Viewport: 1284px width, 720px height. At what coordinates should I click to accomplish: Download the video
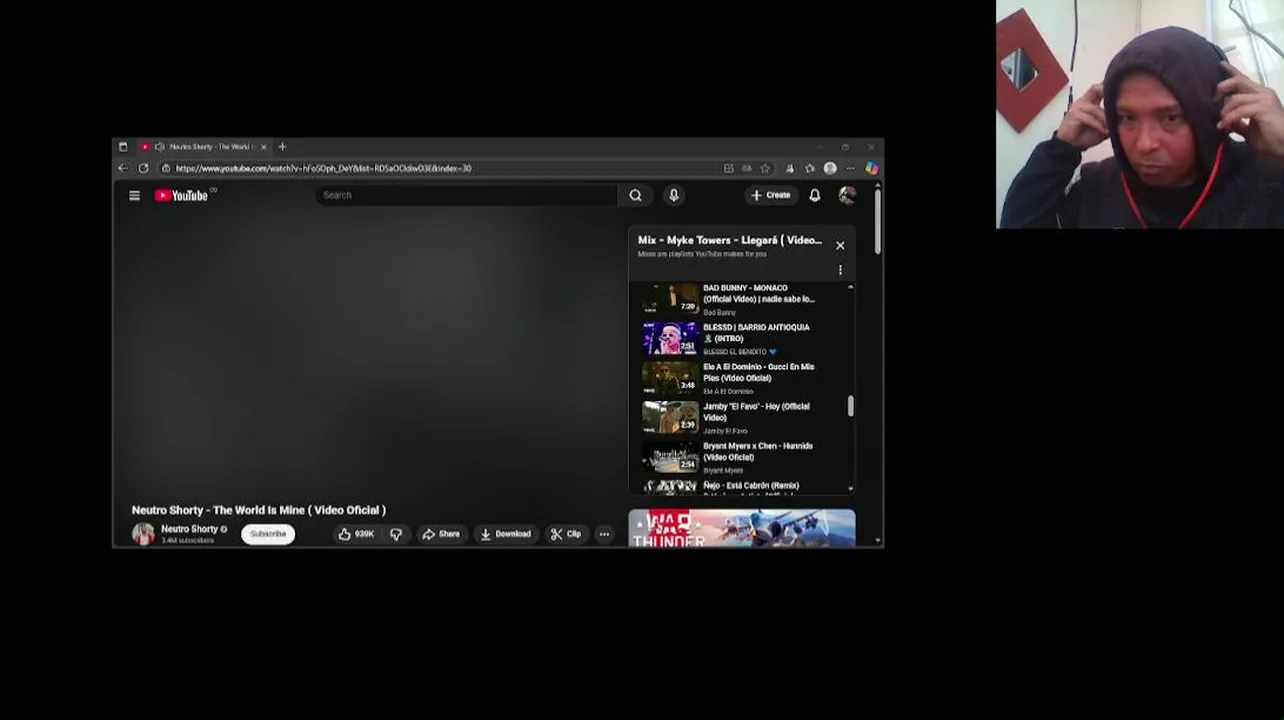(505, 534)
